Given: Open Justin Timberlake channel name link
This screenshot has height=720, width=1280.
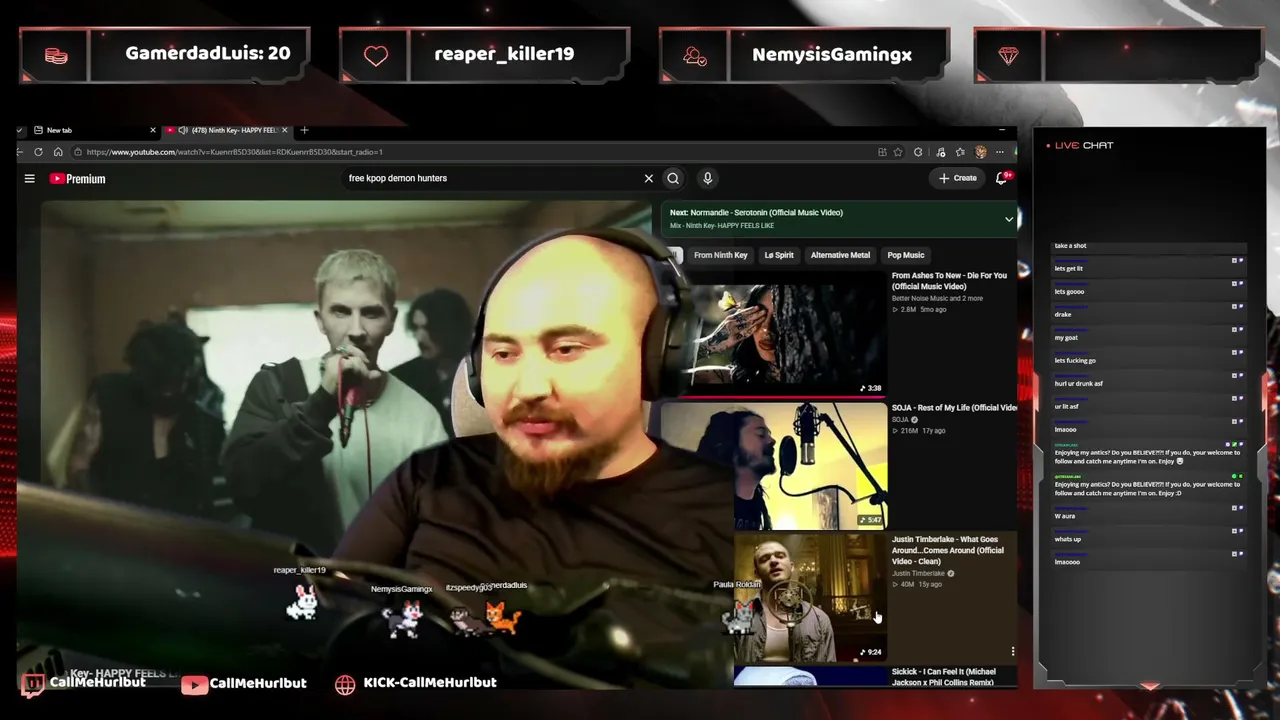Looking at the screenshot, I should coord(918,574).
